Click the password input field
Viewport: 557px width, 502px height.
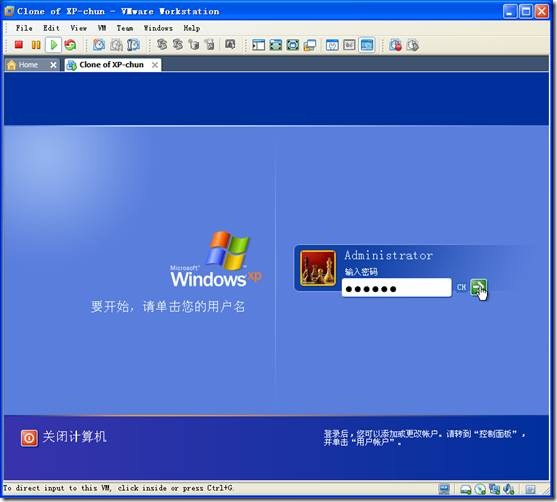(x=396, y=287)
